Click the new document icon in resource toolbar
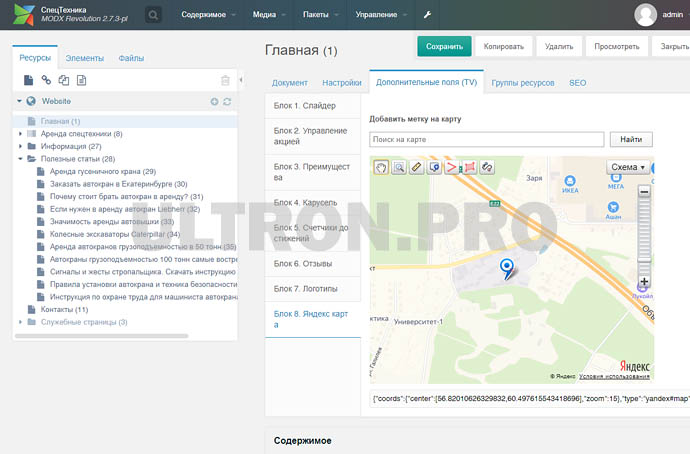 29,80
